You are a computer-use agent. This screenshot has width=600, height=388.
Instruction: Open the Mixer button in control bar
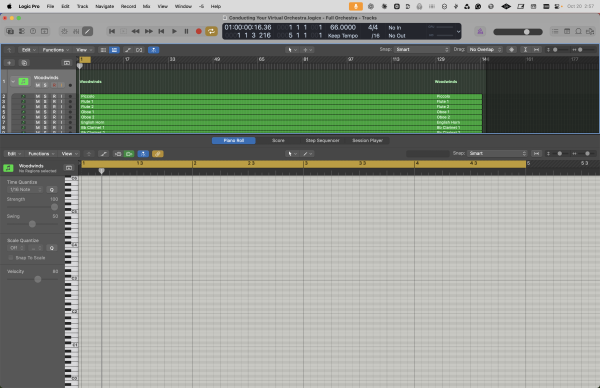tap(76, 31)
